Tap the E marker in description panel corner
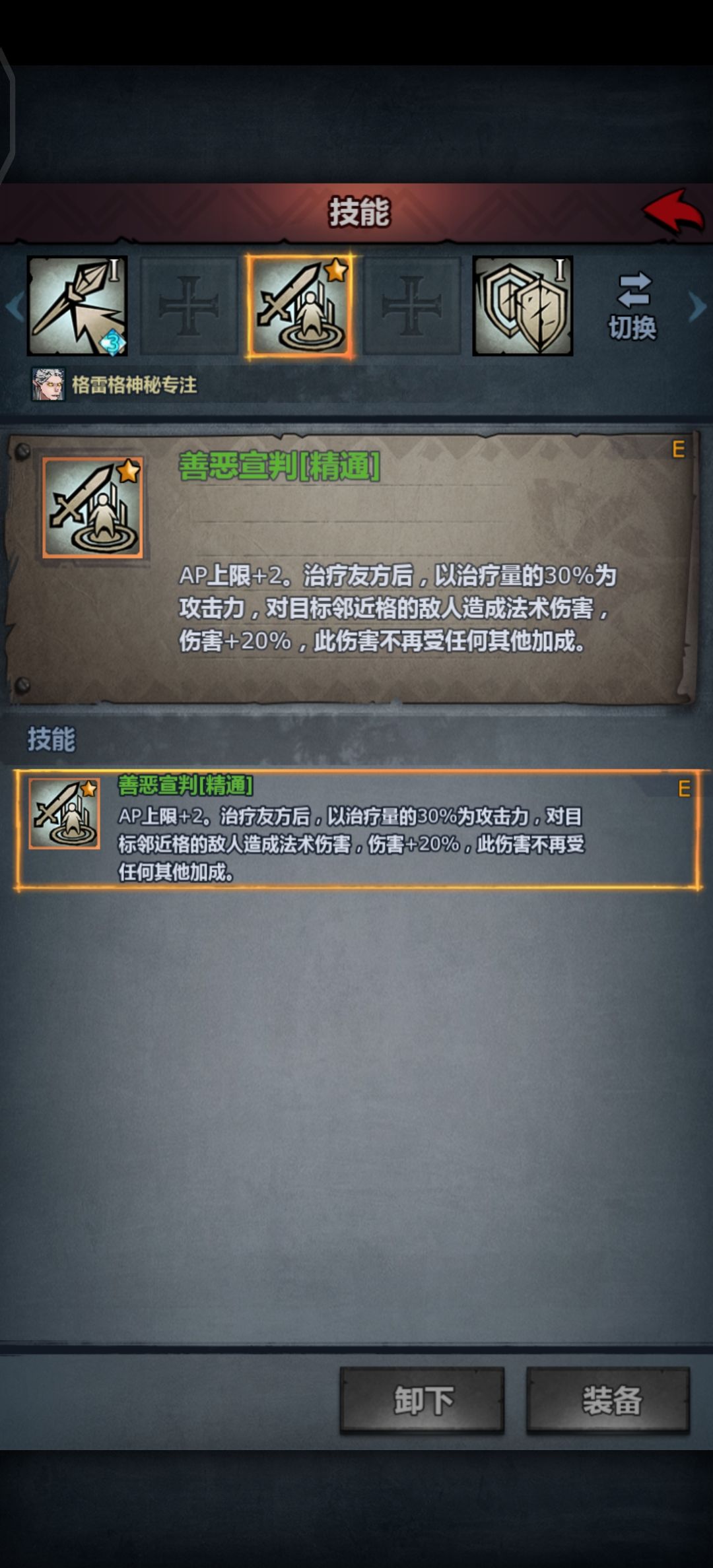 pyautogui.click(x=678, y=449)
